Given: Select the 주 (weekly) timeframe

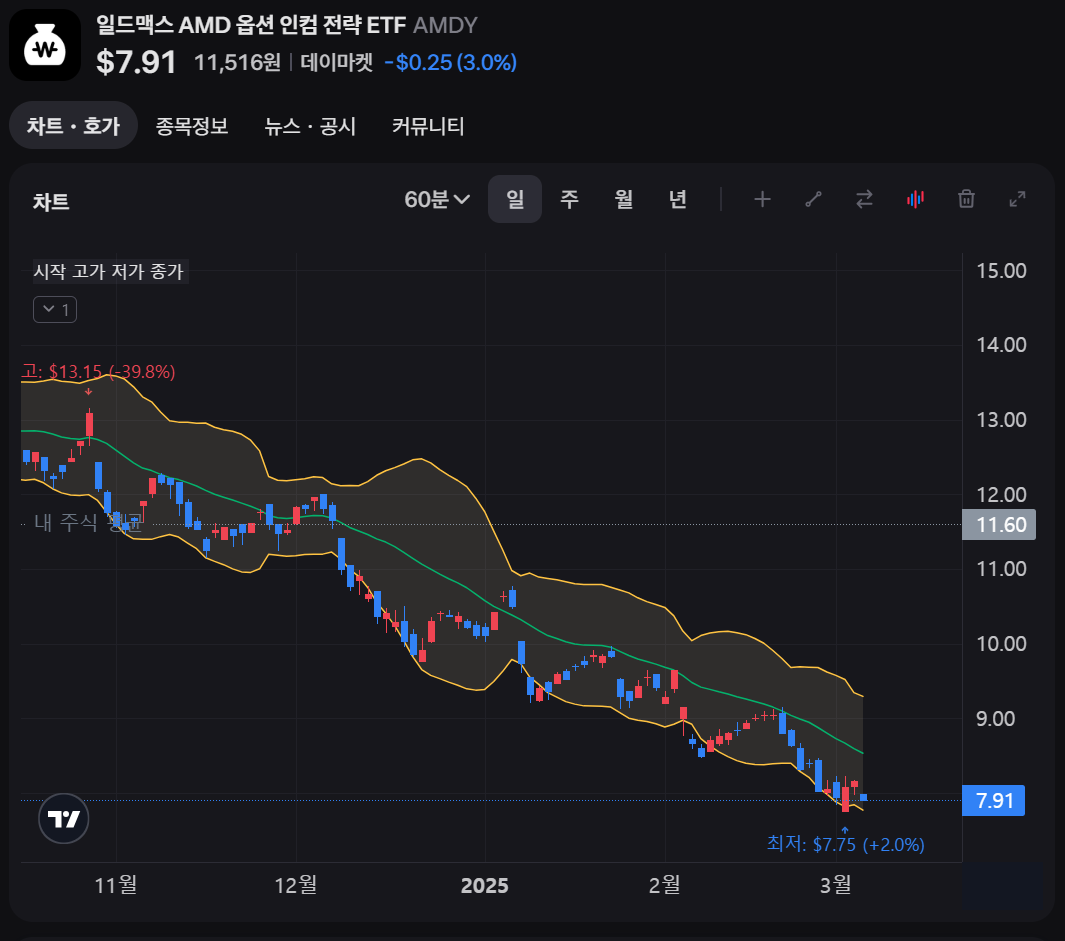Looking at the screenshot, I should [x=569, y=199].
